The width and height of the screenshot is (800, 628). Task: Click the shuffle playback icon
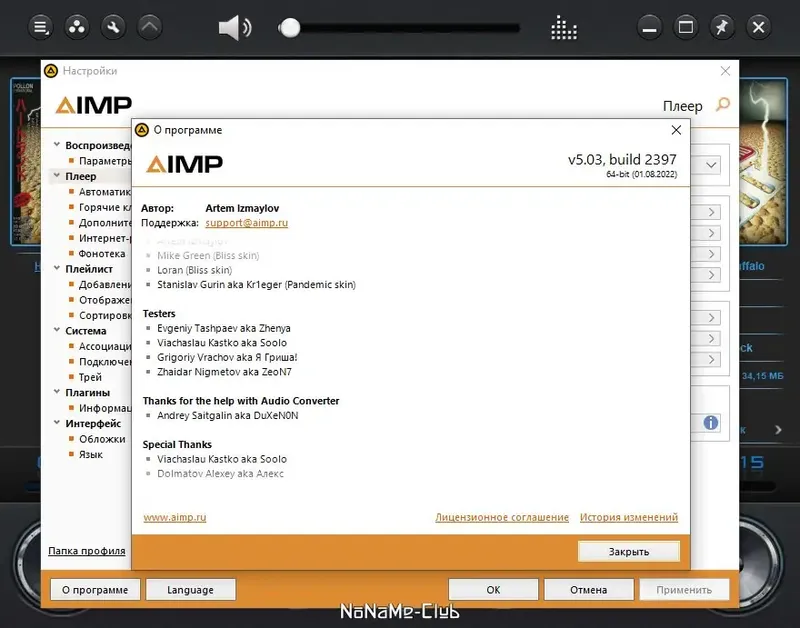point(76,27)
